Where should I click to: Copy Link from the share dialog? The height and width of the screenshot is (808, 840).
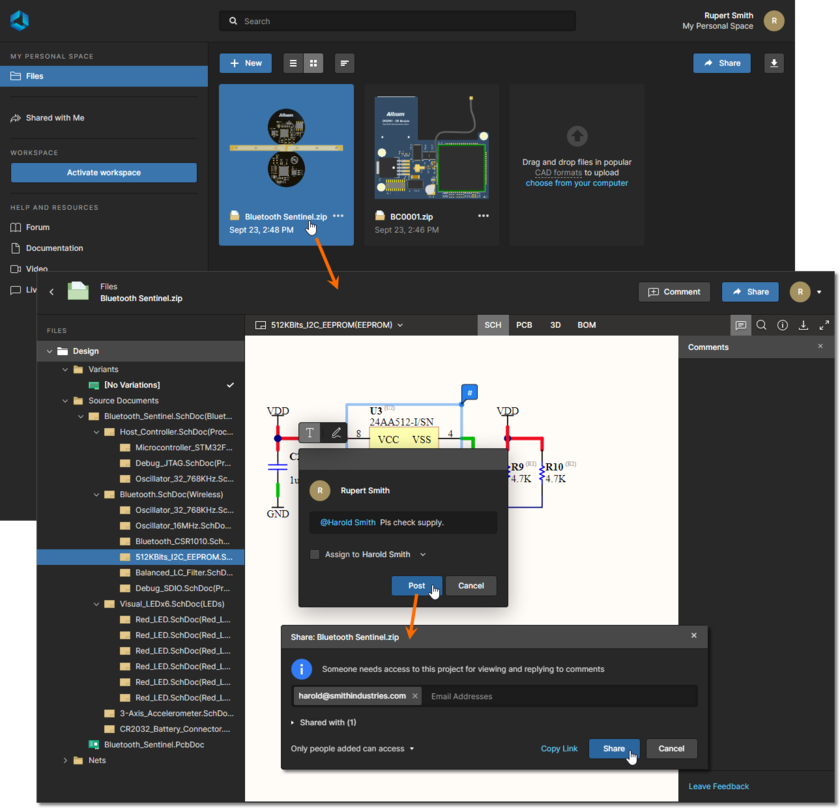[560, 748]
